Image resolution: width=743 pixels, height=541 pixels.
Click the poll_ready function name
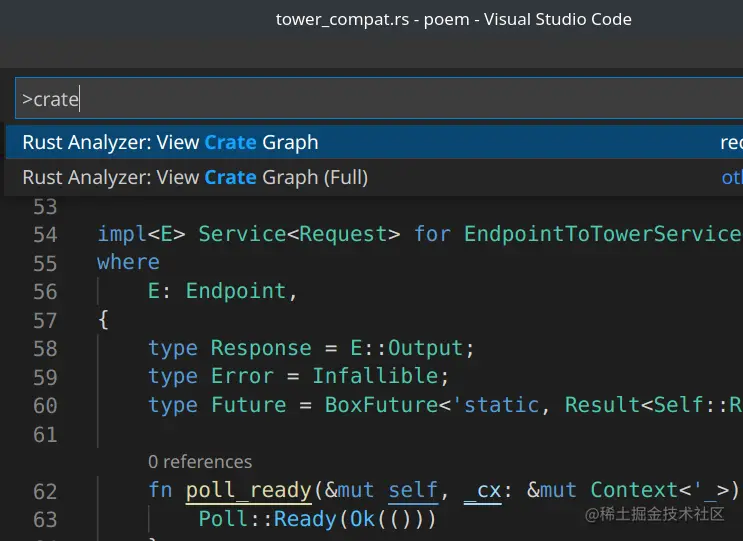pos(248,490)
